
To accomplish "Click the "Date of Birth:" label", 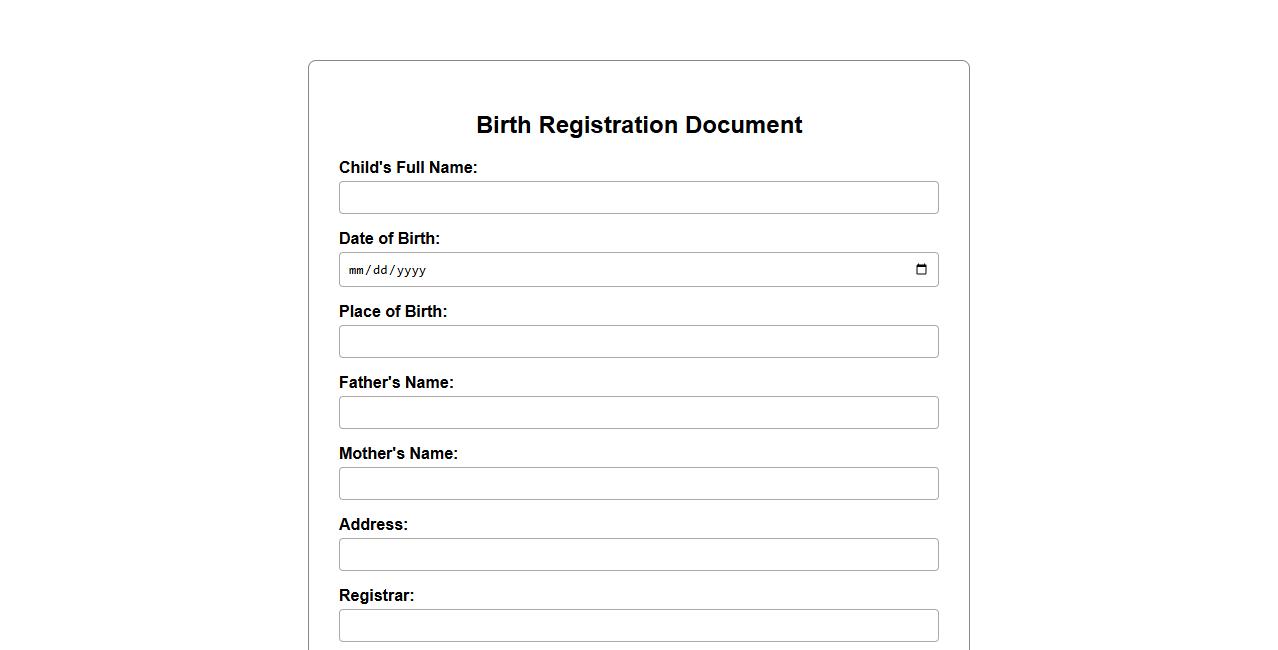I will point(389,239).
